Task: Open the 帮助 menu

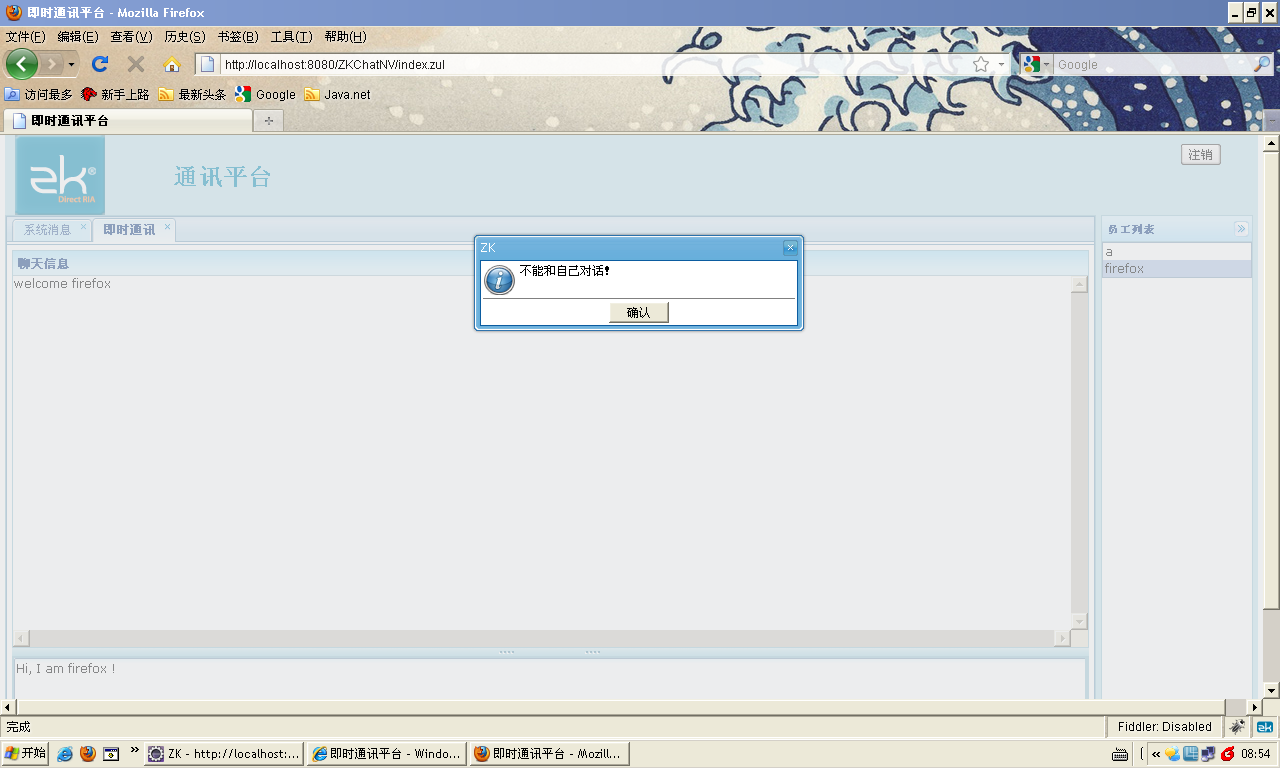Action: (345, 37)
